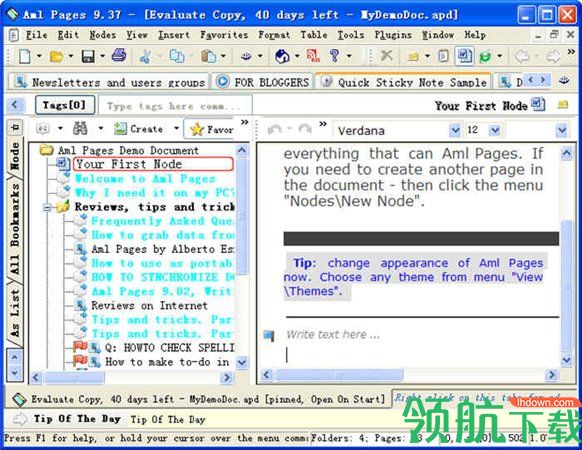Open the Nodes menu
Viewport: 582px width, 450px height.
[x=102, y=35]
